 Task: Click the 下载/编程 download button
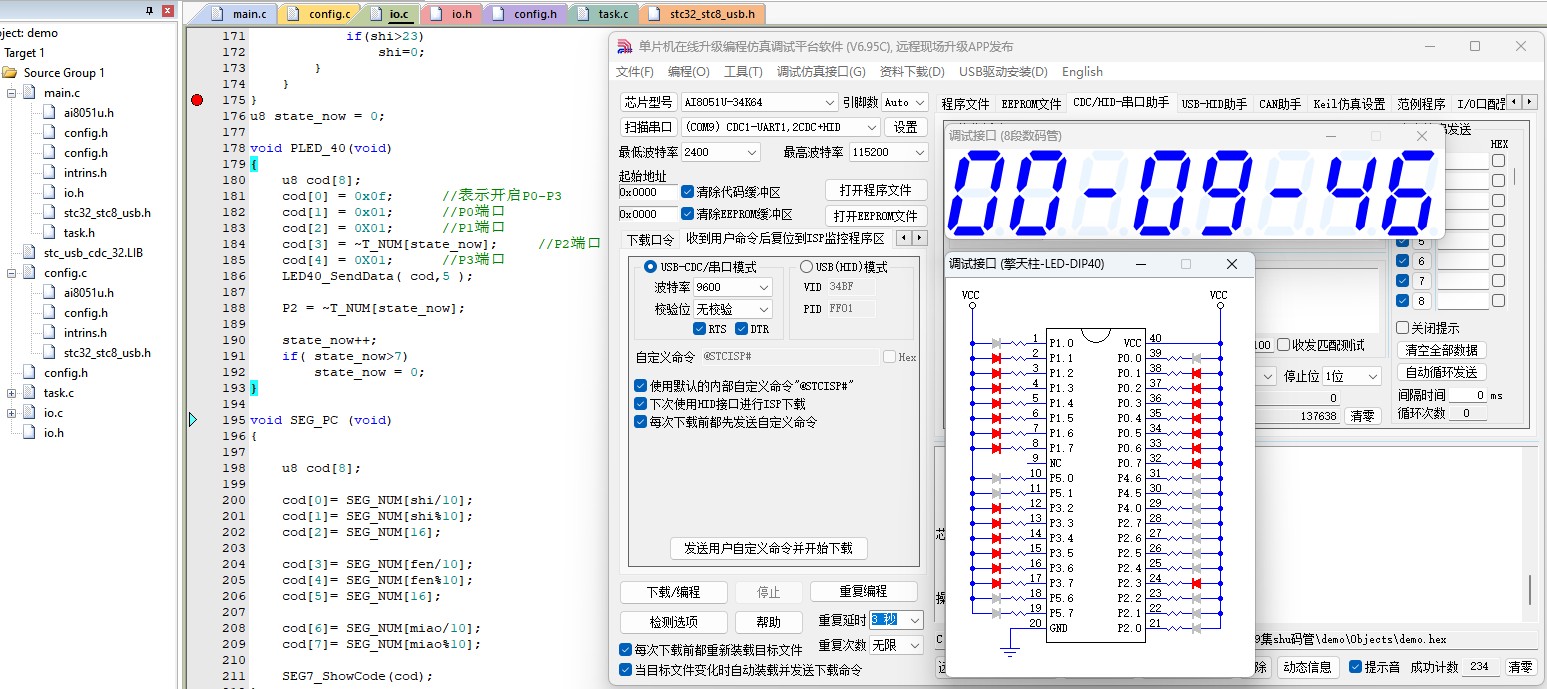point(673,592)
